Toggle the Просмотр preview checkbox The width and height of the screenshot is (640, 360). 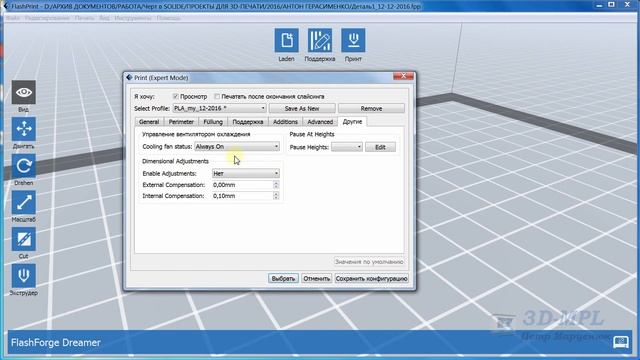(x=176, y=96)
